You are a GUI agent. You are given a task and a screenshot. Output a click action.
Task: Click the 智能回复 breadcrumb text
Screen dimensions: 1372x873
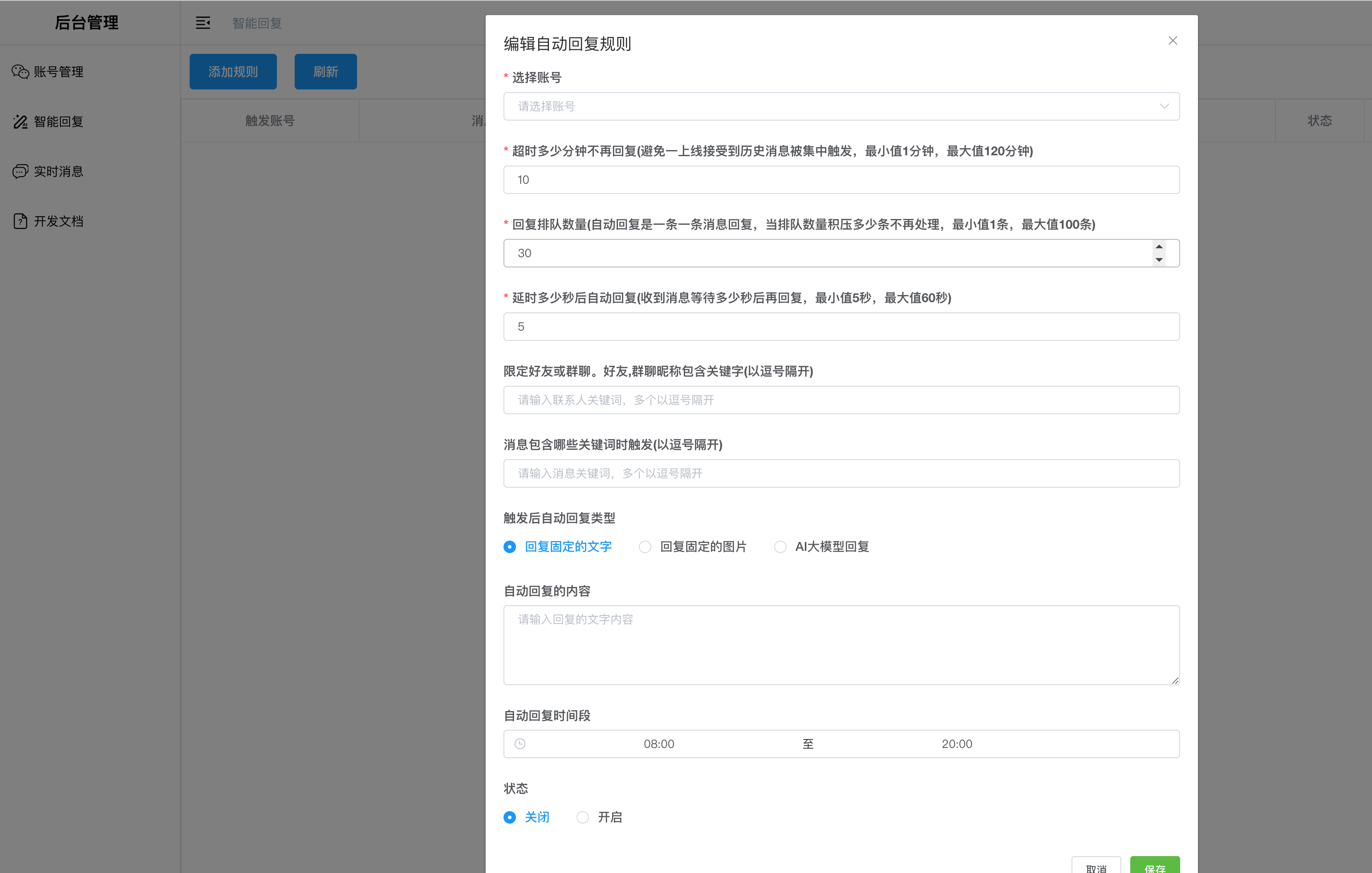tap(257, 23)
